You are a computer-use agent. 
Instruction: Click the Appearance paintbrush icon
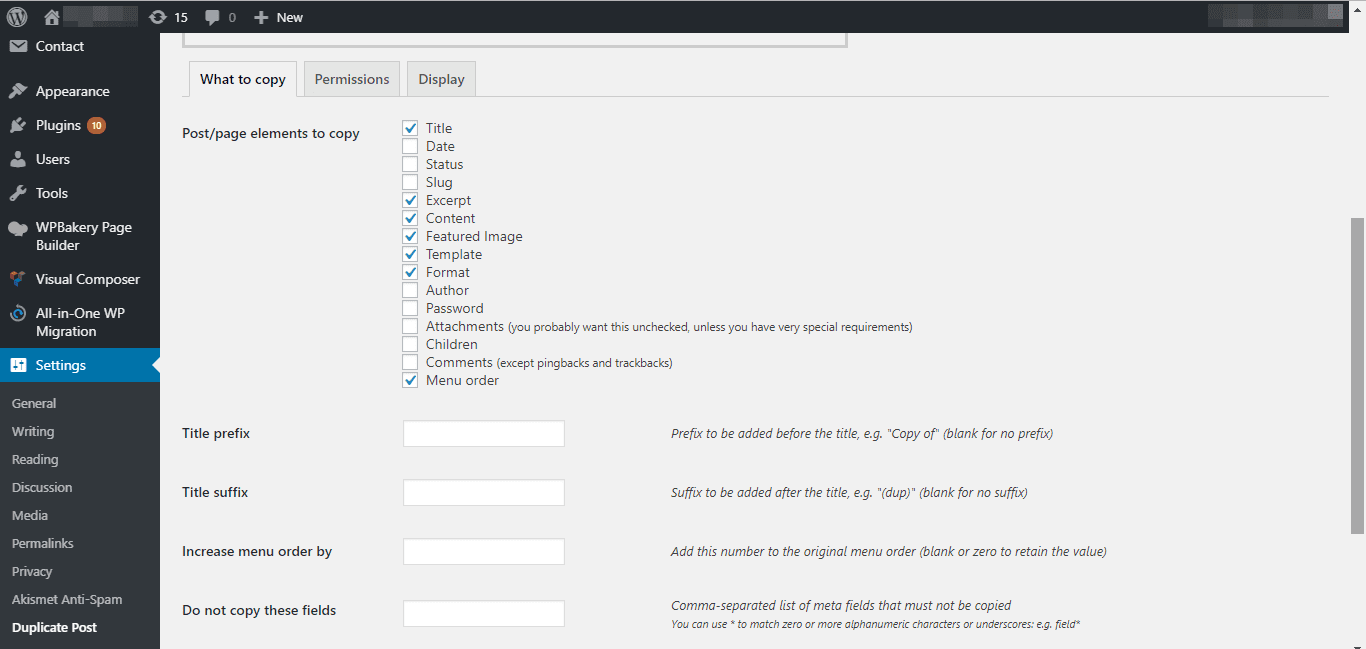(x=18, y=91)
